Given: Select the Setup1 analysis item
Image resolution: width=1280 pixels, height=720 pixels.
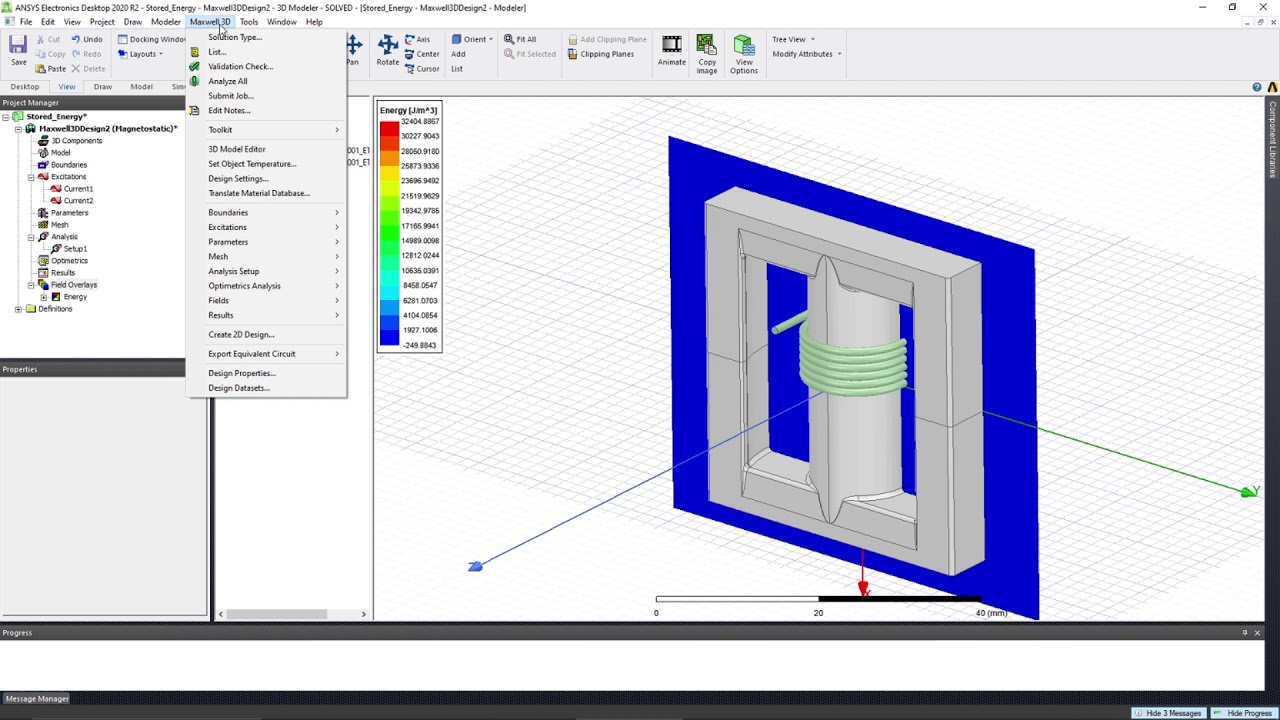Looking at the screenshot, I should point(75,249).
